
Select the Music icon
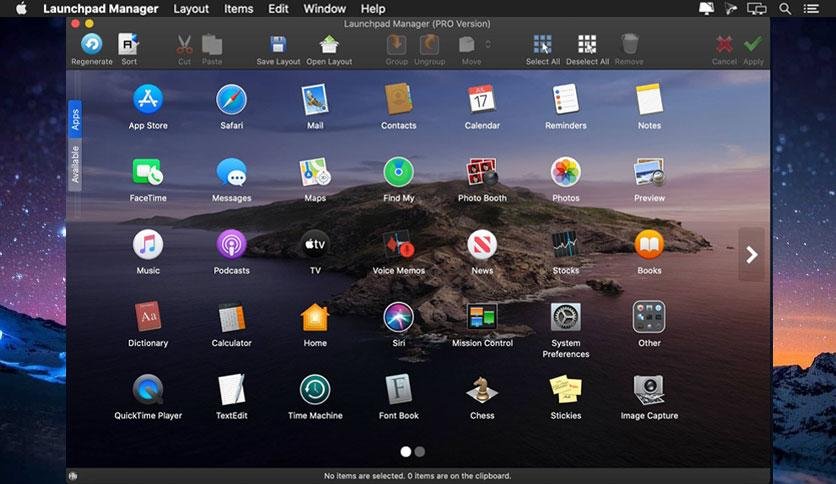(x=148, y=245)
